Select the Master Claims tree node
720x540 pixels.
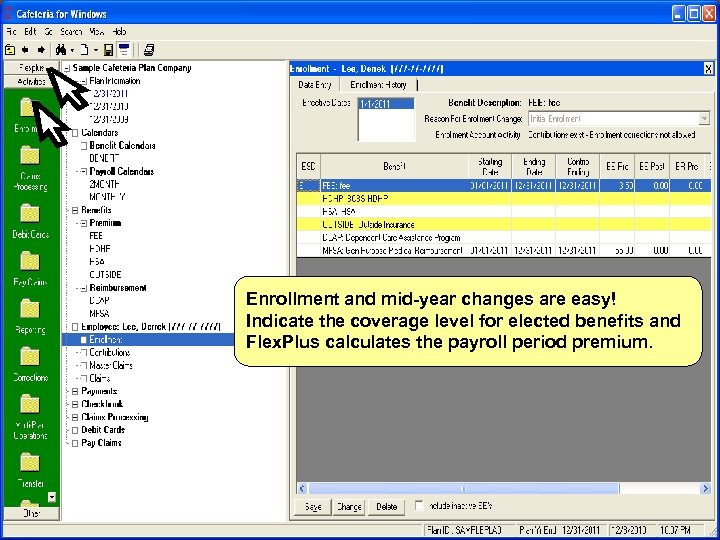tap(111, 366)
